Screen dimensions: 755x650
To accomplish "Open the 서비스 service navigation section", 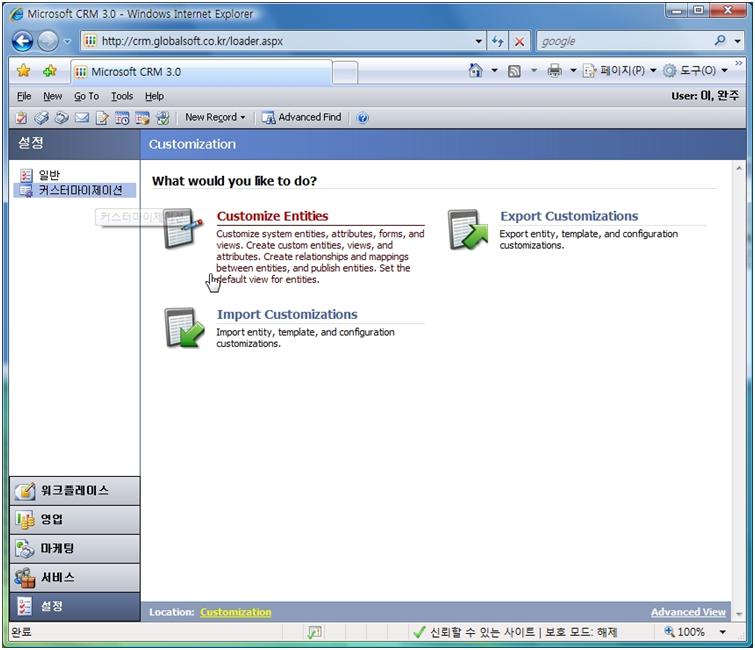I will (75, 577).
